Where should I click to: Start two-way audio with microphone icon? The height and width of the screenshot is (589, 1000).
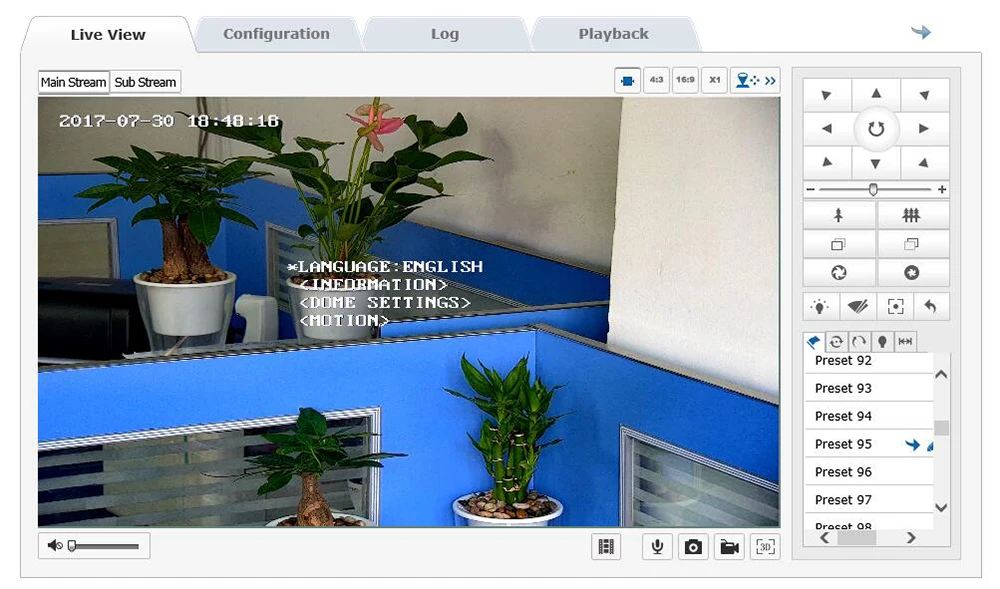(x=658, y=546)
